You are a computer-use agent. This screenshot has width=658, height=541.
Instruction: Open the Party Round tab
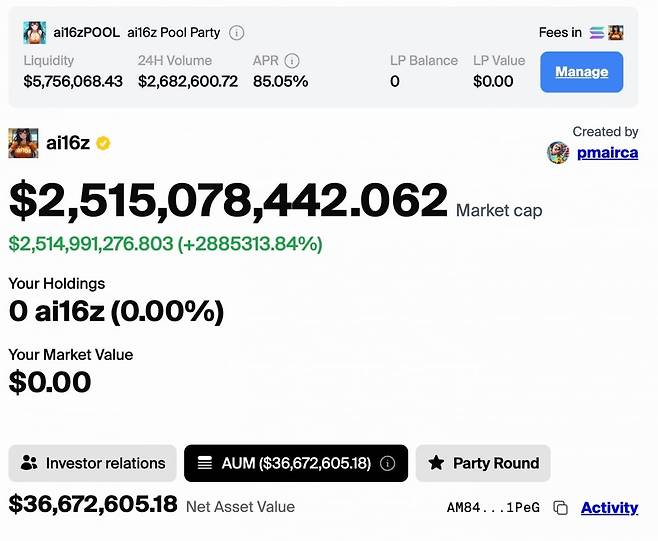pyautogui.click(x=483, y=464)
